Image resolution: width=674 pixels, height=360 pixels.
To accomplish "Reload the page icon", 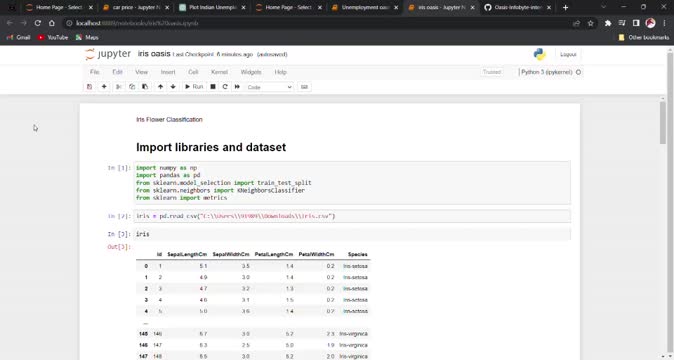I will click(37, 23).
